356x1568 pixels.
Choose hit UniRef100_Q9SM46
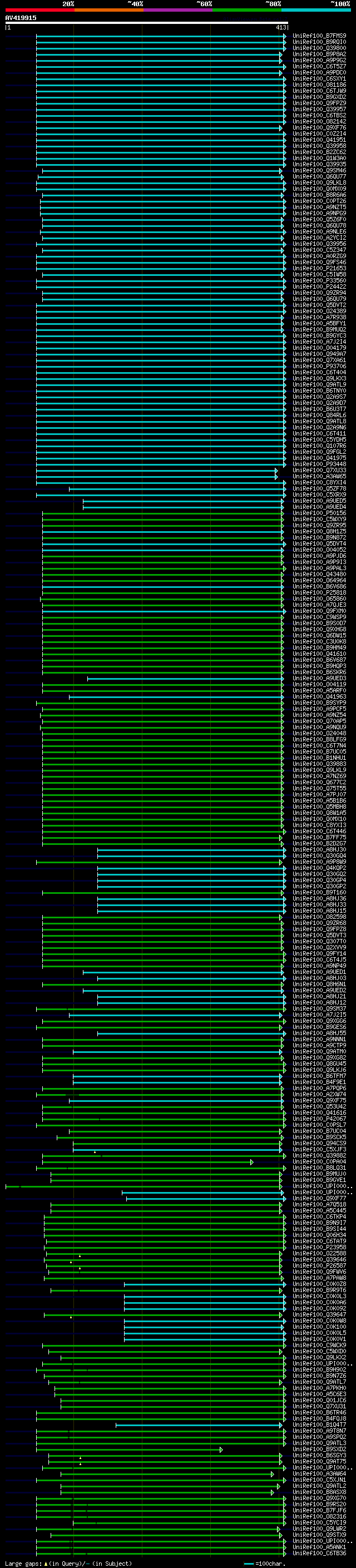pos(319,170)
